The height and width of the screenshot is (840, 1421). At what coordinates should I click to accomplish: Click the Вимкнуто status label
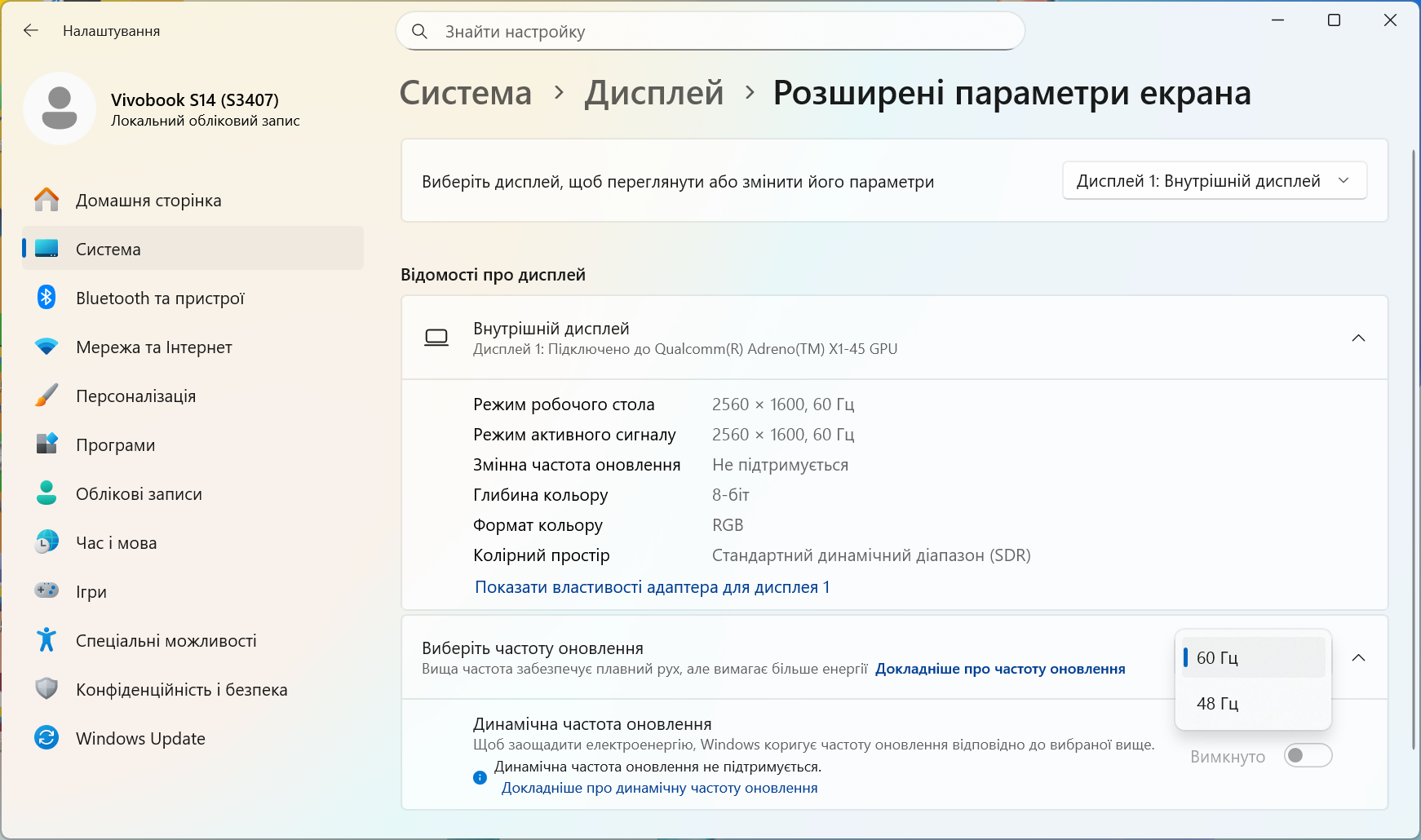coord(1228,757)
